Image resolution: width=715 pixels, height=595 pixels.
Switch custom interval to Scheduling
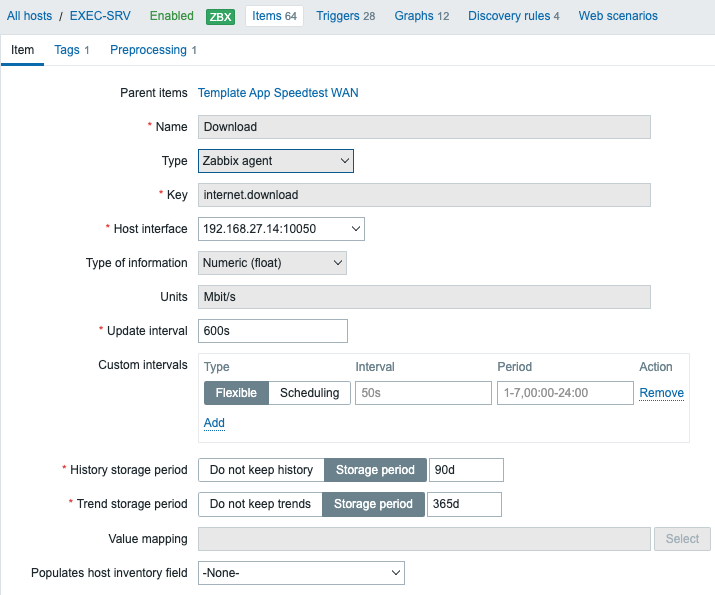coord(309,393)
